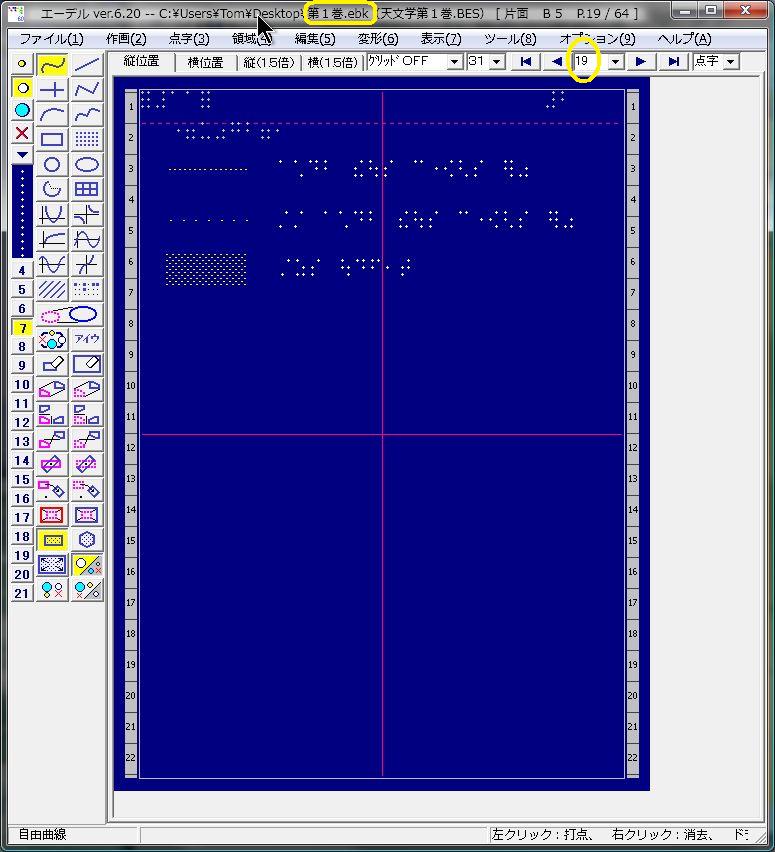Select the small dot size option

pos(22,65)
